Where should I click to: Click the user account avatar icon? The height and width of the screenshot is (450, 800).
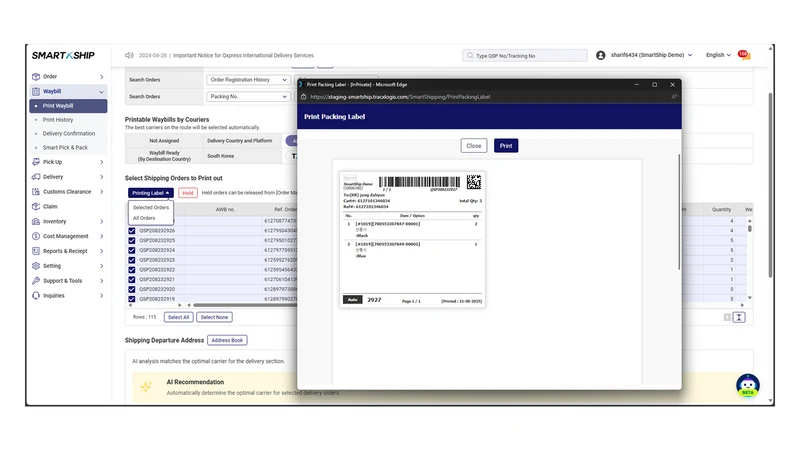(x=601, y=55)
